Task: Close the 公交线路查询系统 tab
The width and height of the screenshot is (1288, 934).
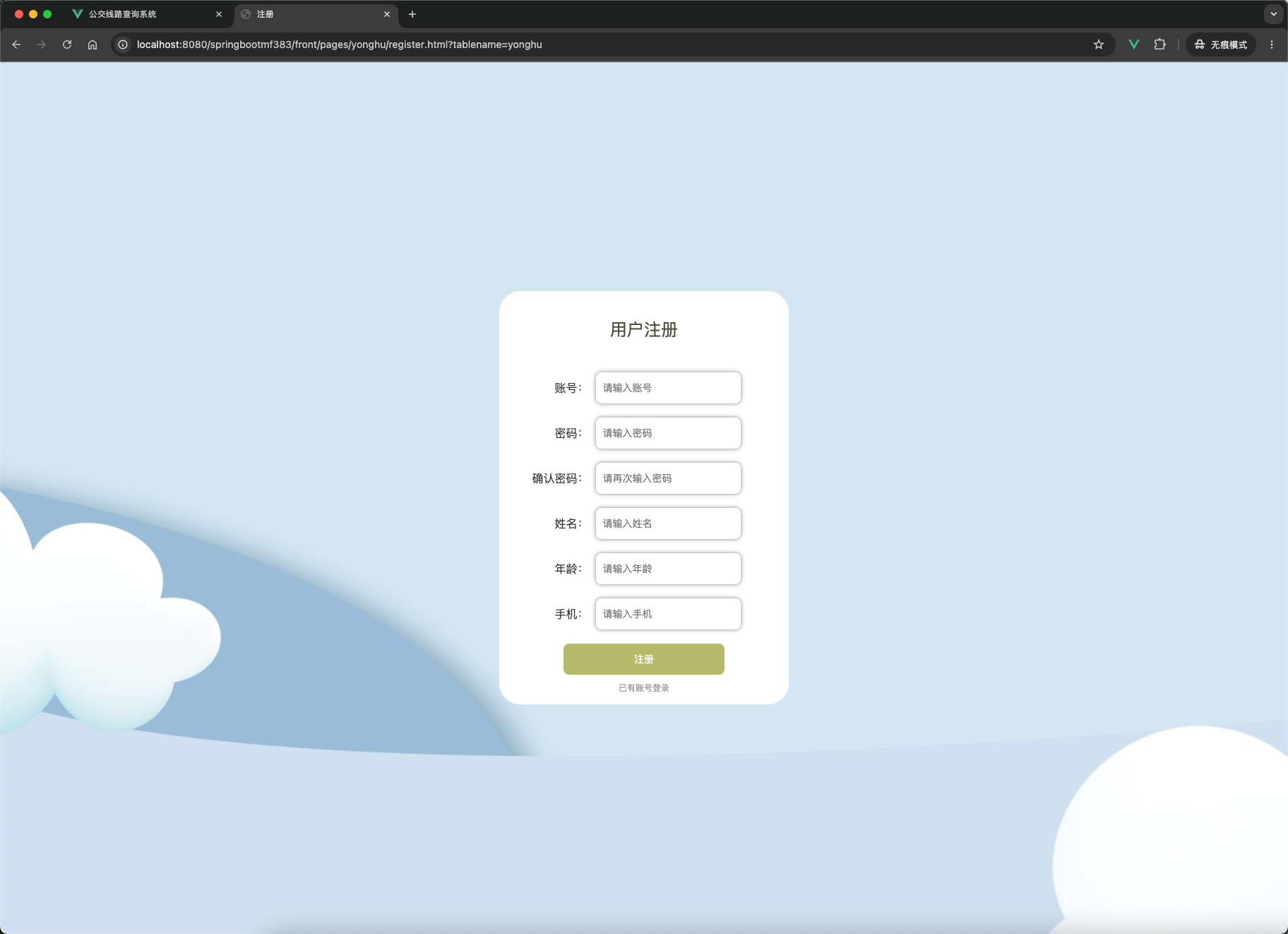Action: (x=219, y=14)
